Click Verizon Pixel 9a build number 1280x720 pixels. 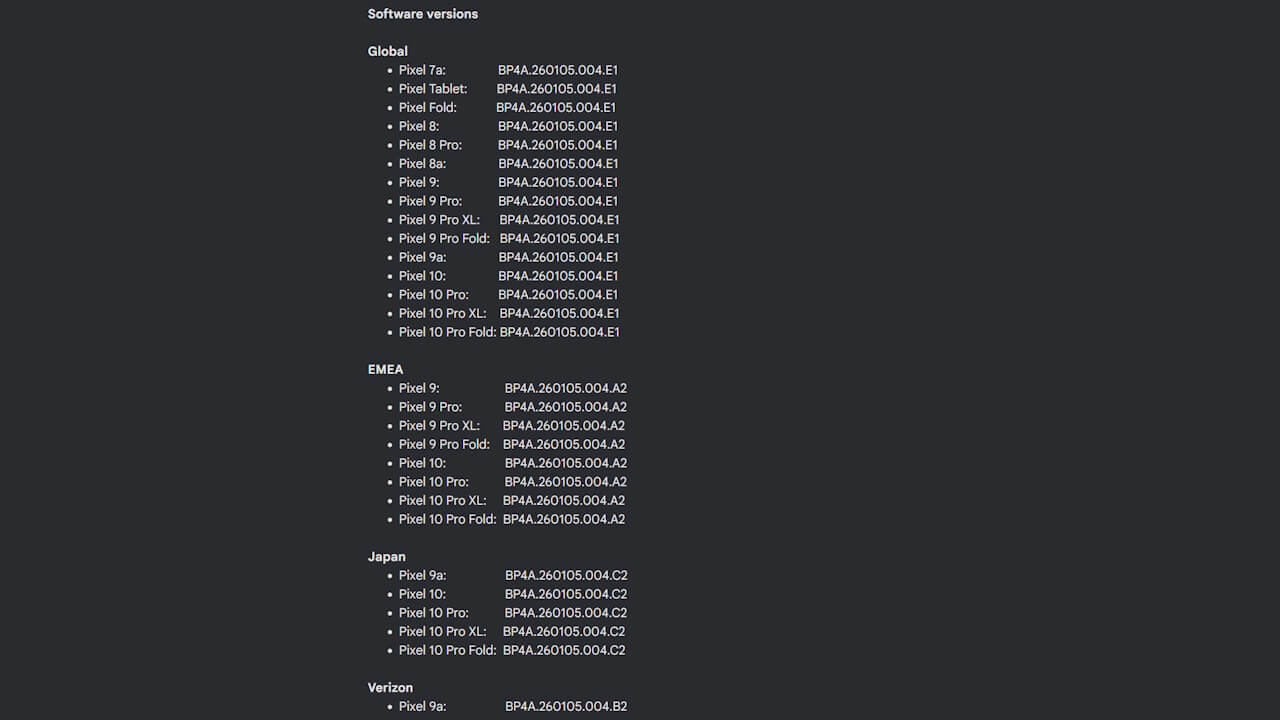tap(565, 706)
